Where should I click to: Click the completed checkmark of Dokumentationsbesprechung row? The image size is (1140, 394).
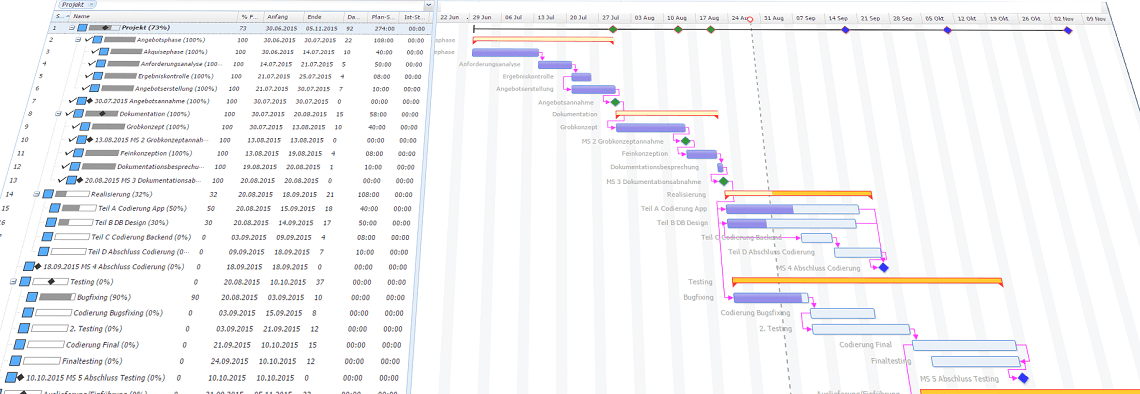(65, 166)
